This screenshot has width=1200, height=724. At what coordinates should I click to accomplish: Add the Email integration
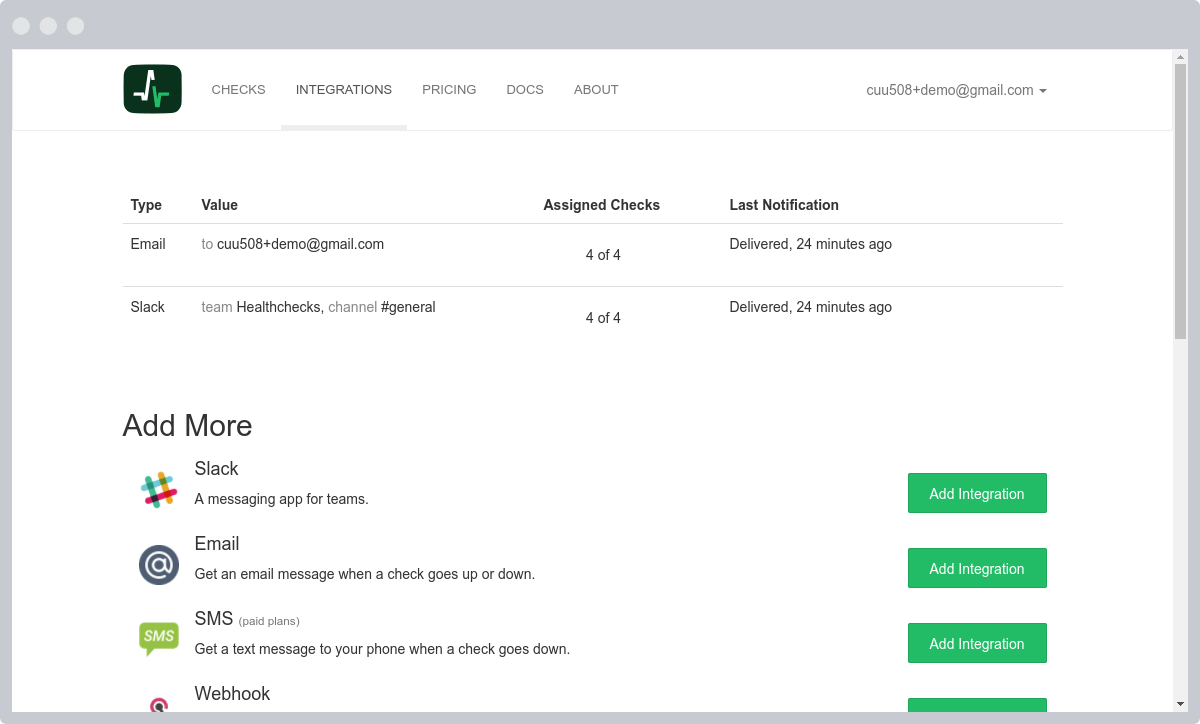coord(976,568)
